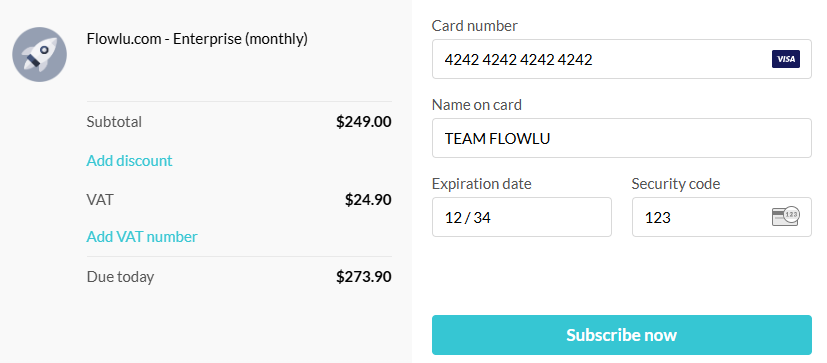Select the Flowlu.com Enterprise plan title
The height and width of the screenshot is (363, 827).
coord(197,39)
